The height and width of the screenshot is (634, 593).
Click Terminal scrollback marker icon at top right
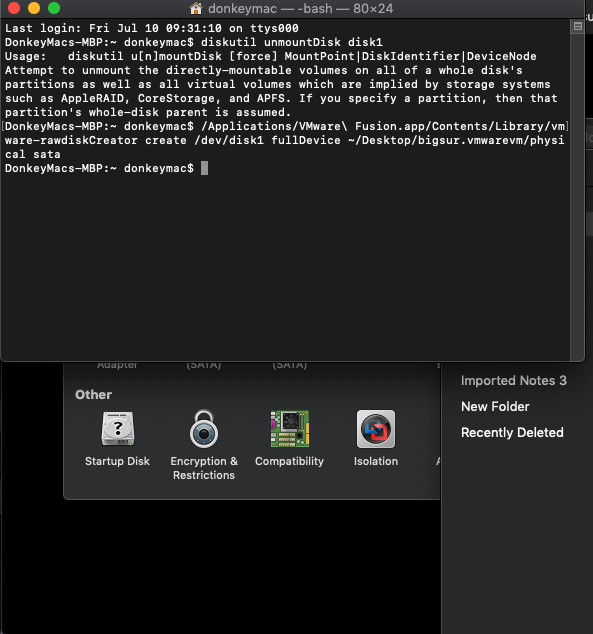point(578,27)
